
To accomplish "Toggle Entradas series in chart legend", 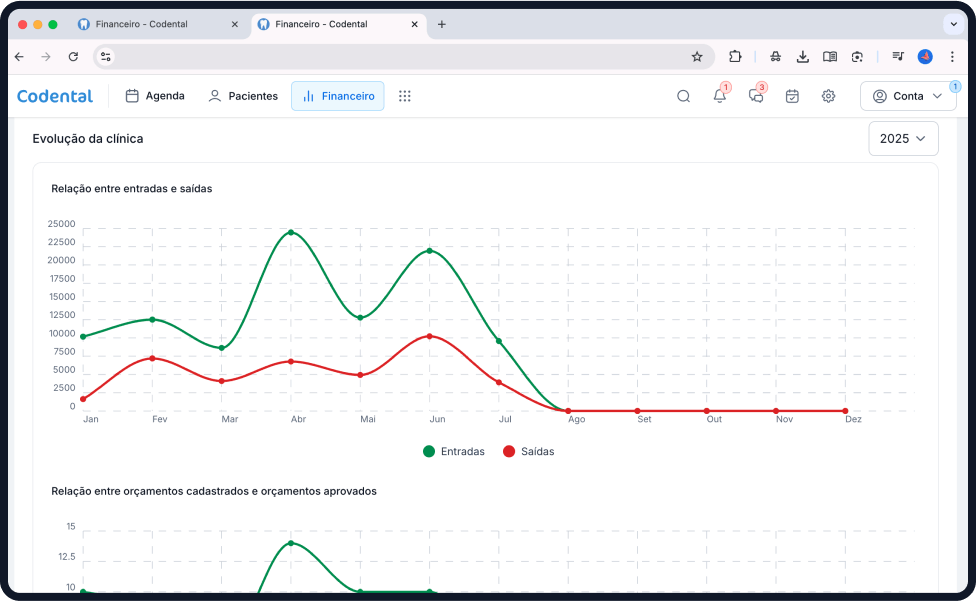I will point(454,451).
